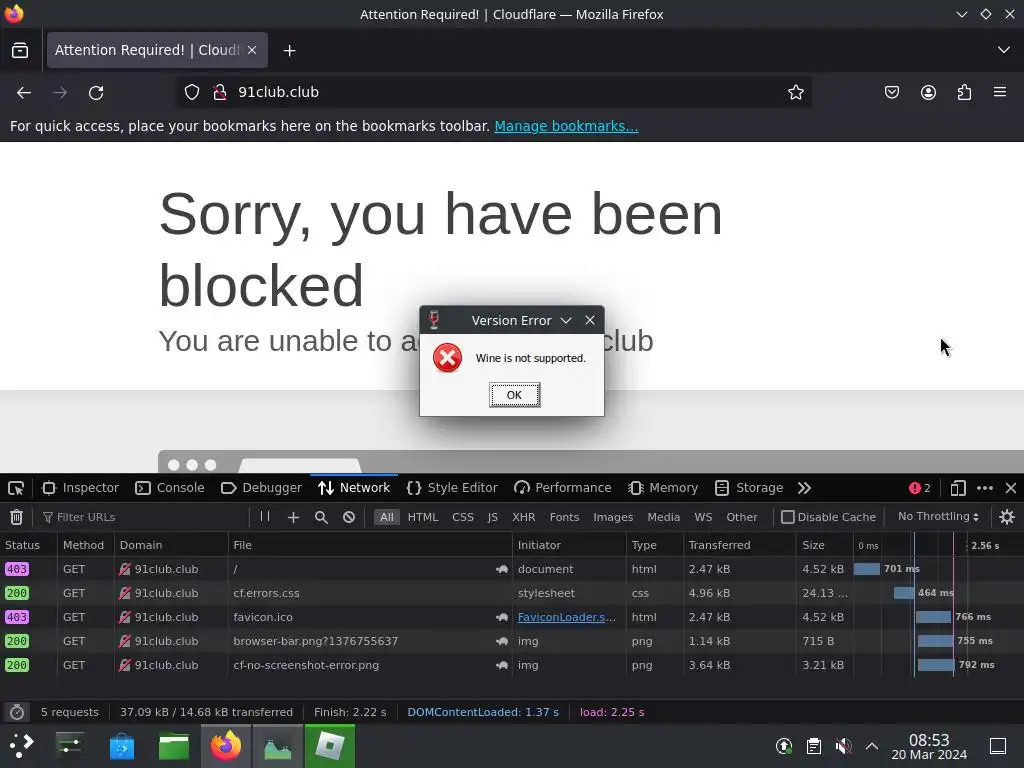The image size is (1024, 768).
Task: Show error count badge details
Action: (920, 488)
